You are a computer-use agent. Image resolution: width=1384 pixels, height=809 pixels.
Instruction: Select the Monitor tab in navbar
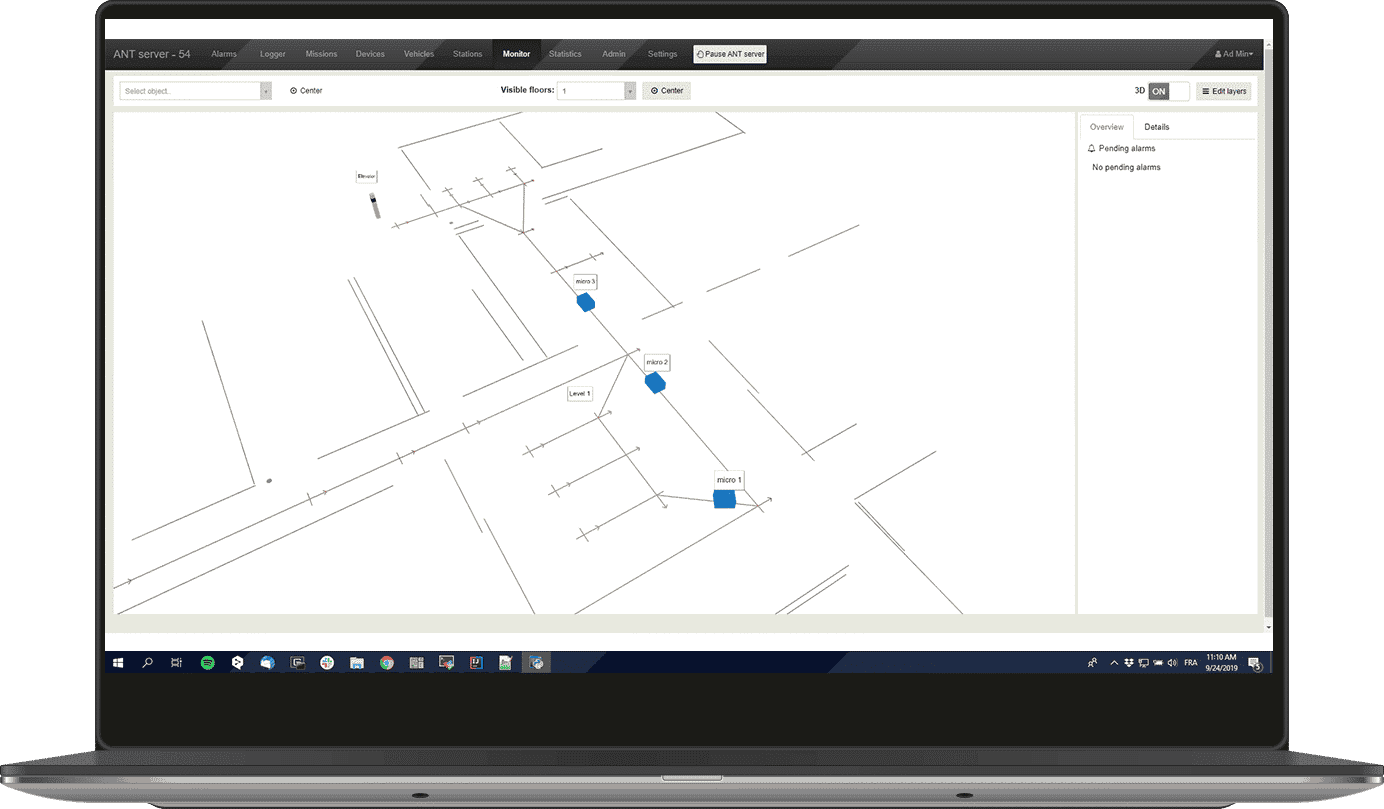click(x=516, y=54)
